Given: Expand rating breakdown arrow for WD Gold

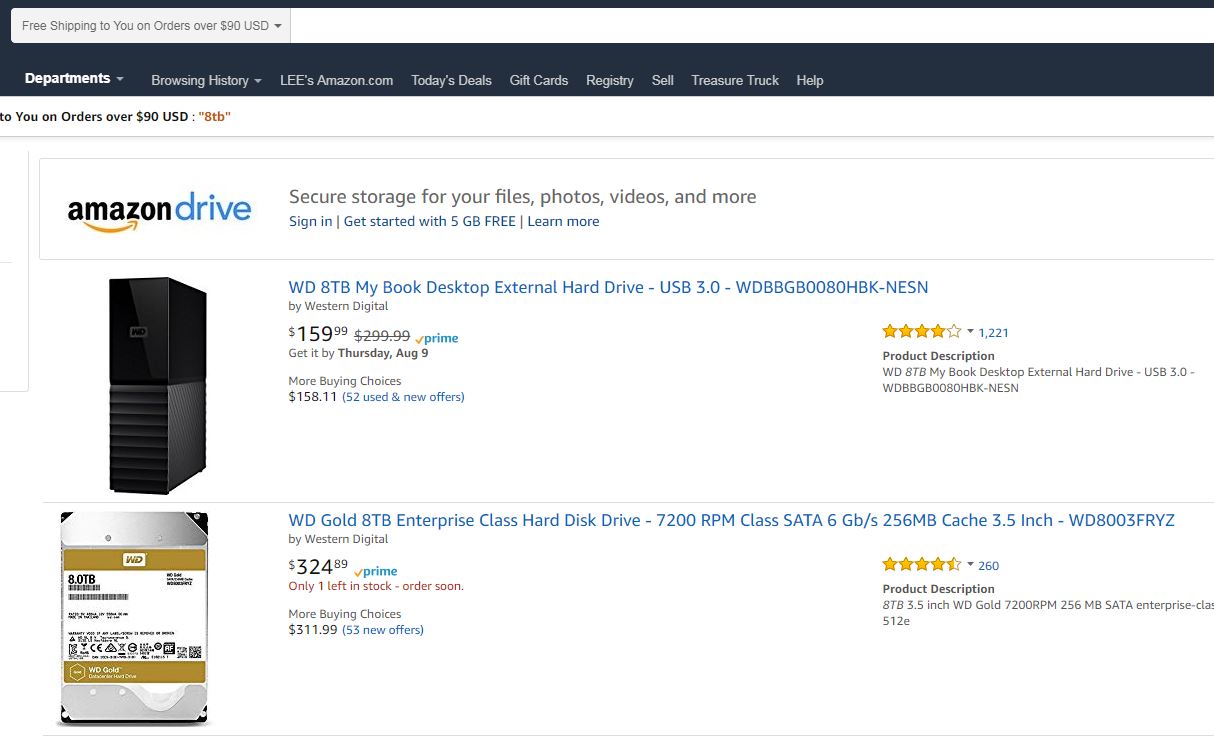Looking at the screenshot, I should 970,565.
